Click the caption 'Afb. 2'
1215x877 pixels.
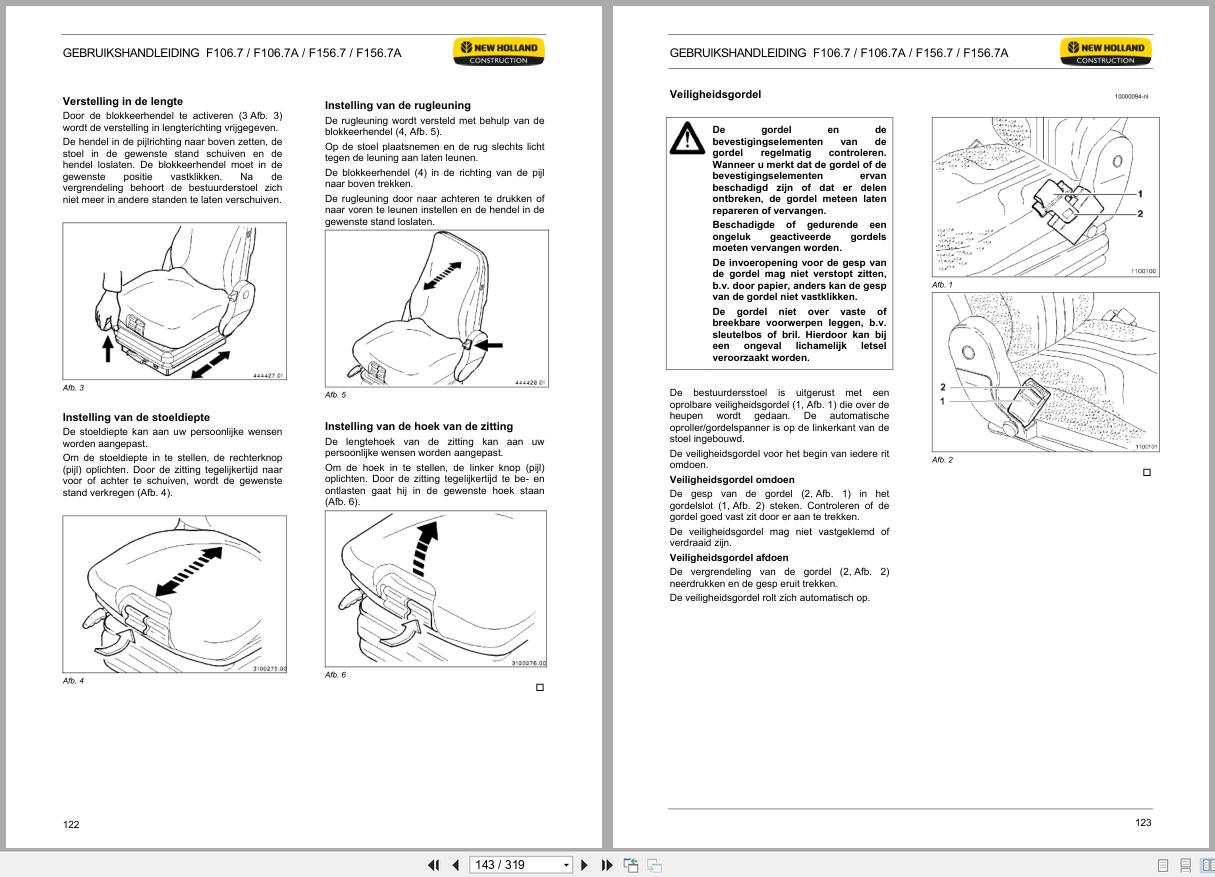[942, 460]
